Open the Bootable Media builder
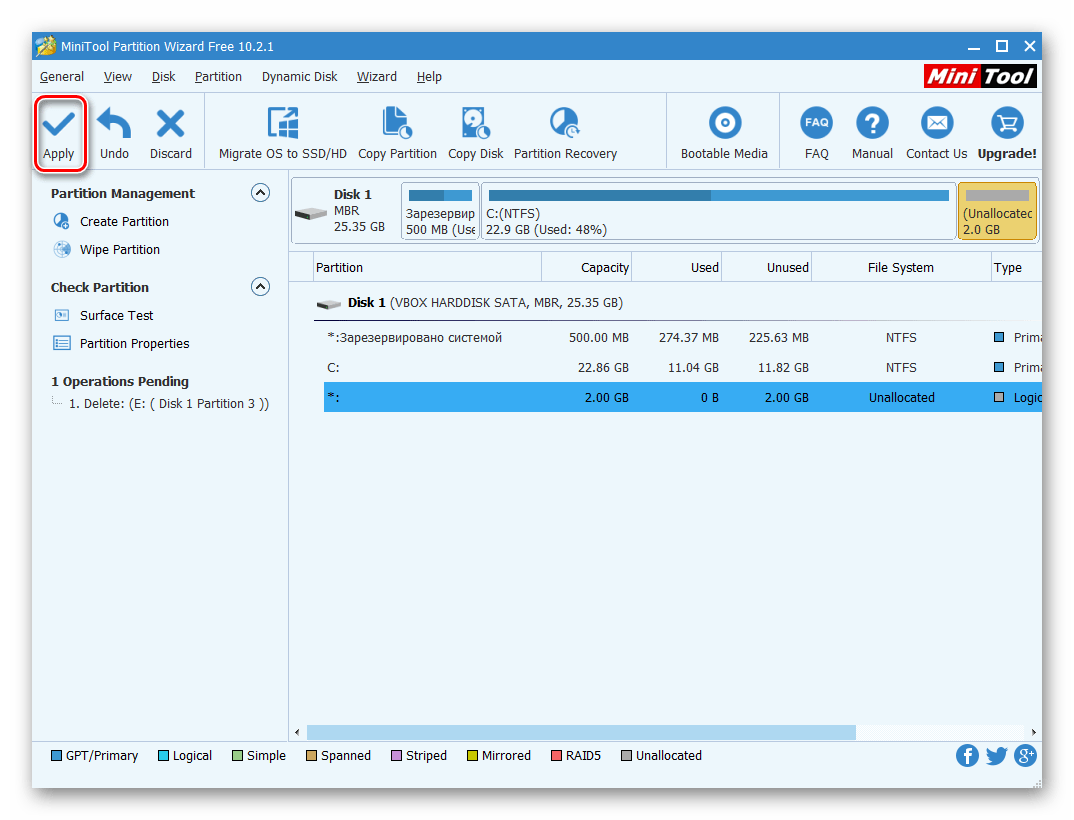Viewport: 1074px width, 820px height. click(724, 133)
